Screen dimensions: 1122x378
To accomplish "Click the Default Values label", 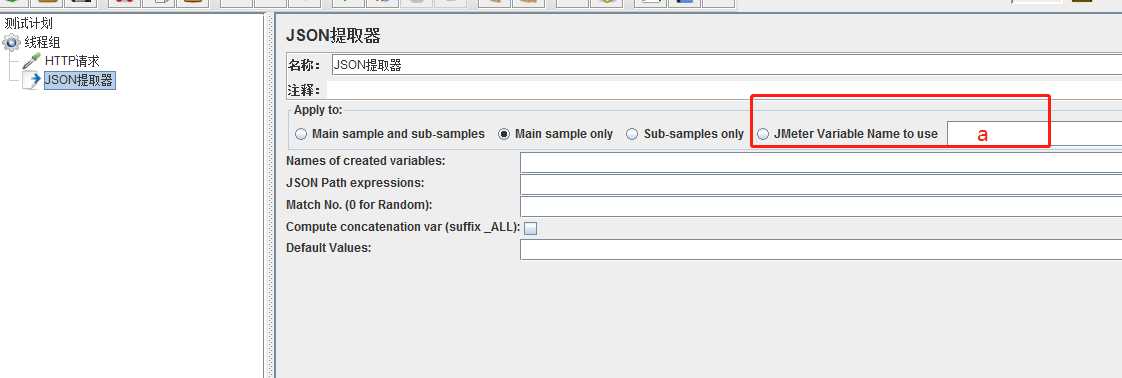I will 328,248.
